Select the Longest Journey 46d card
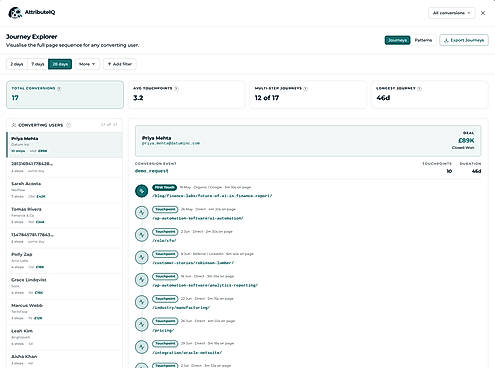Image resolution: width=495 pixels, height=368 pixels. (x=430, y=95)
